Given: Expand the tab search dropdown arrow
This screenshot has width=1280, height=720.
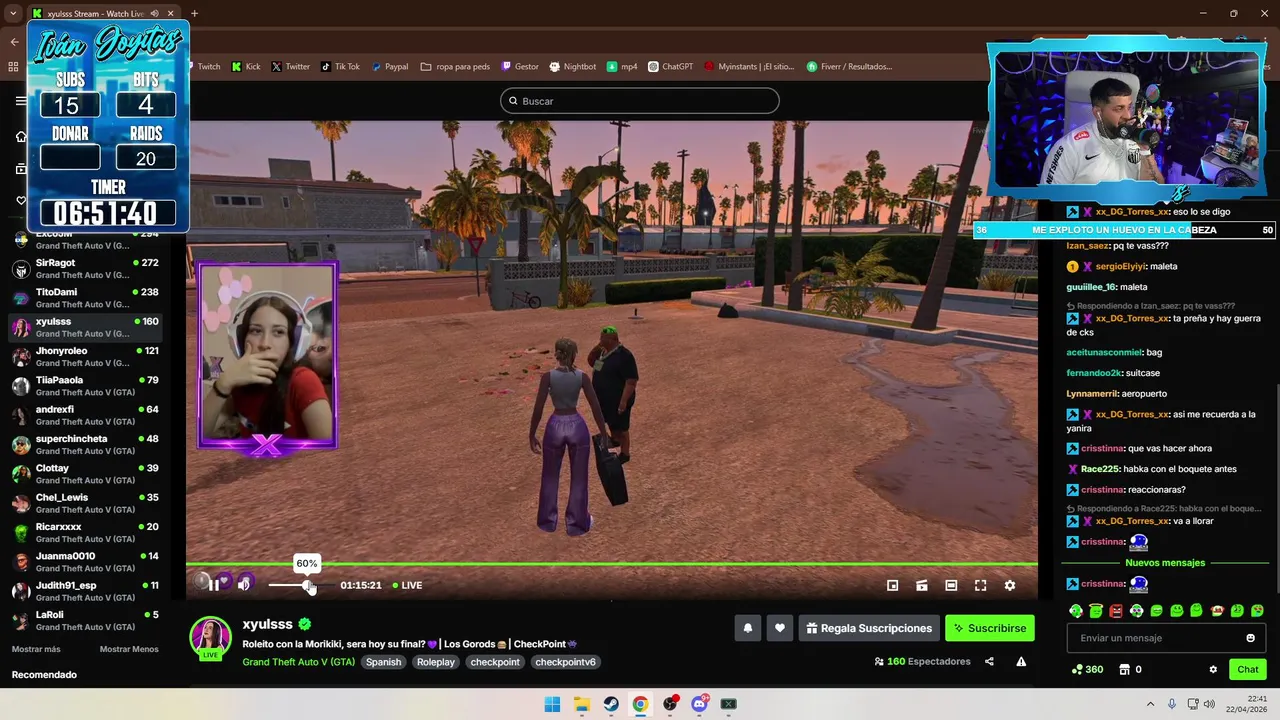Looking at the screenshot, I should (x=13, y=13).
